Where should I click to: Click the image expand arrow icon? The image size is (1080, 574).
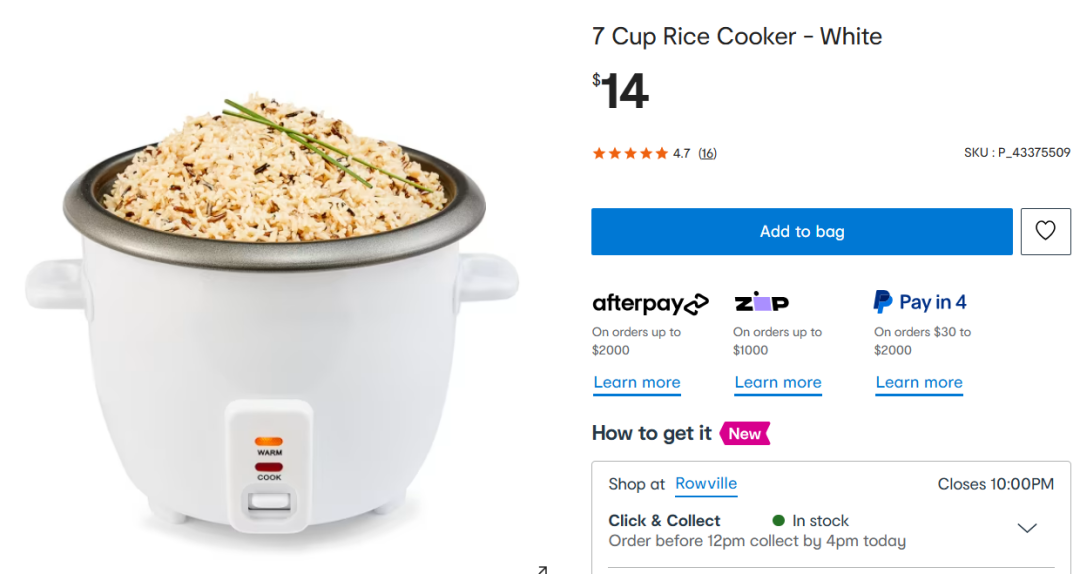click(542, 569)
